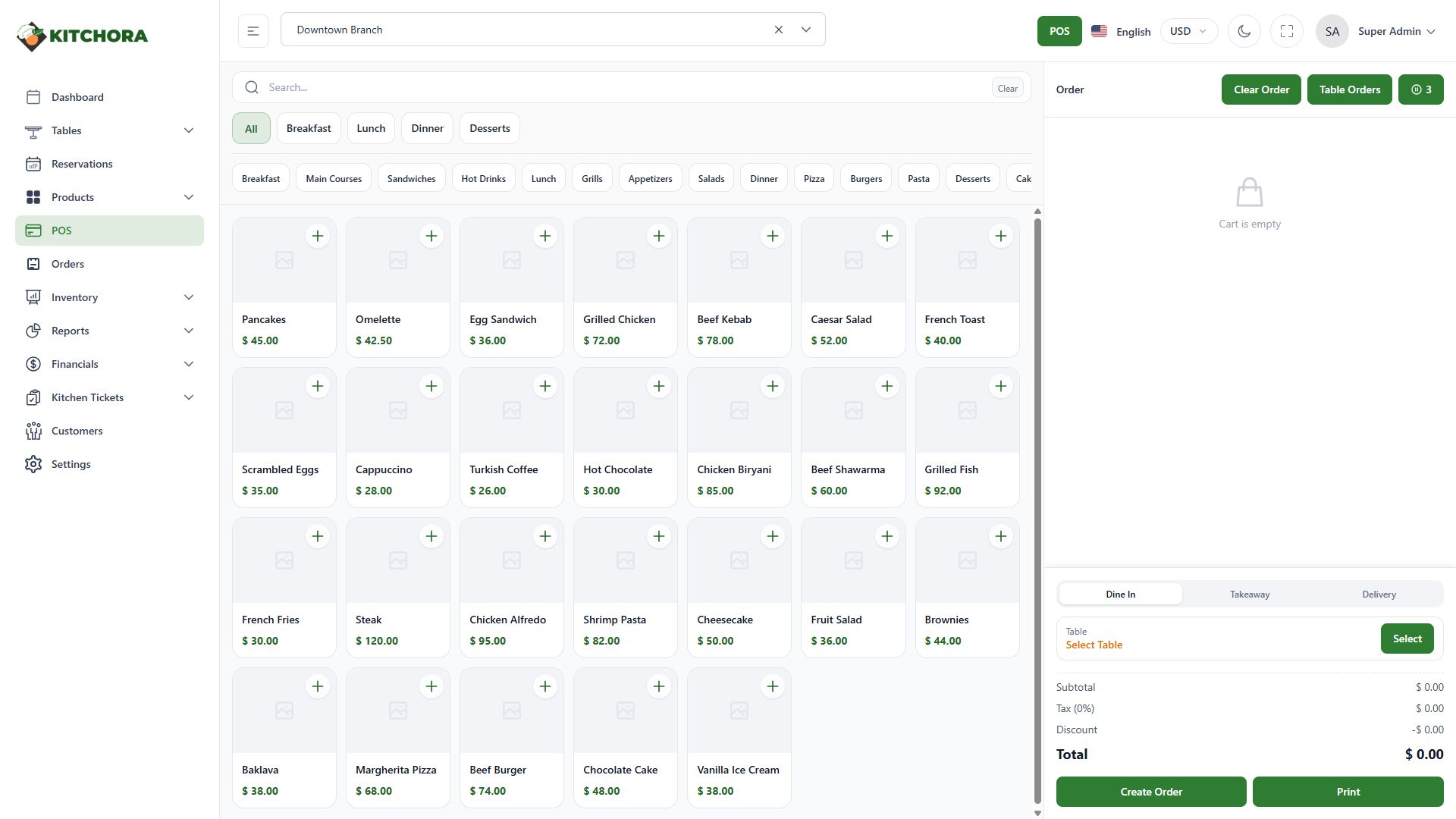The width and height of the screenshot is (1456, 819).
Task: Add Pancakes to cart plus icon
Action: point(317,236)
